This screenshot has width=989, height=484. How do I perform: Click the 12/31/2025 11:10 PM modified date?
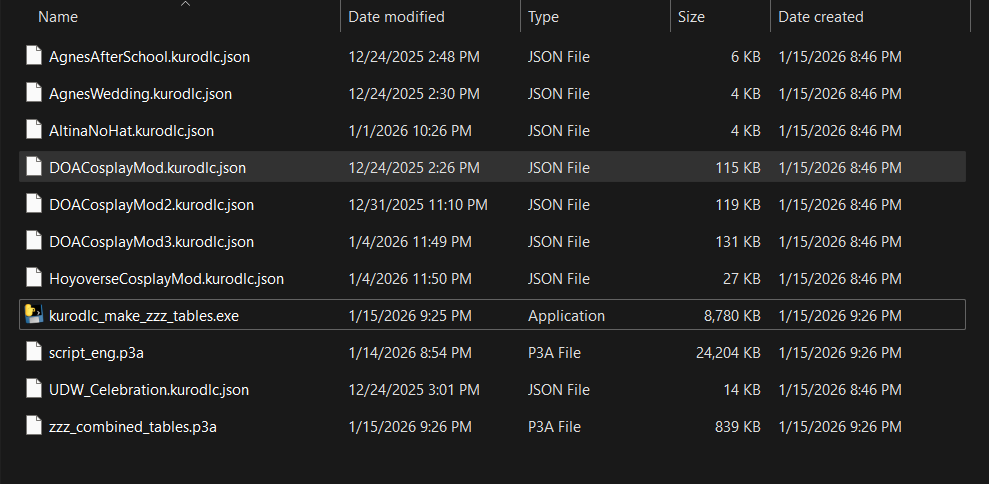pos(418,205)
